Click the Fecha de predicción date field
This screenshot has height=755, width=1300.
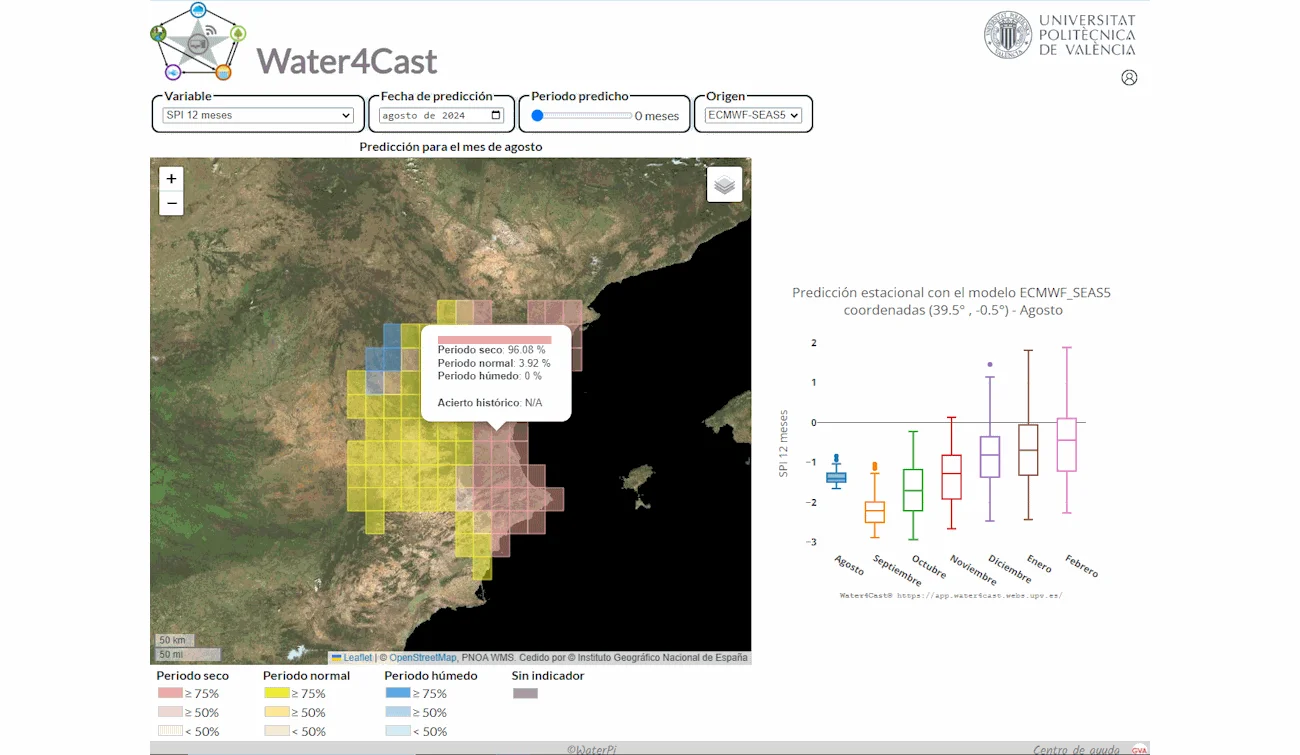tap(441, 115)
